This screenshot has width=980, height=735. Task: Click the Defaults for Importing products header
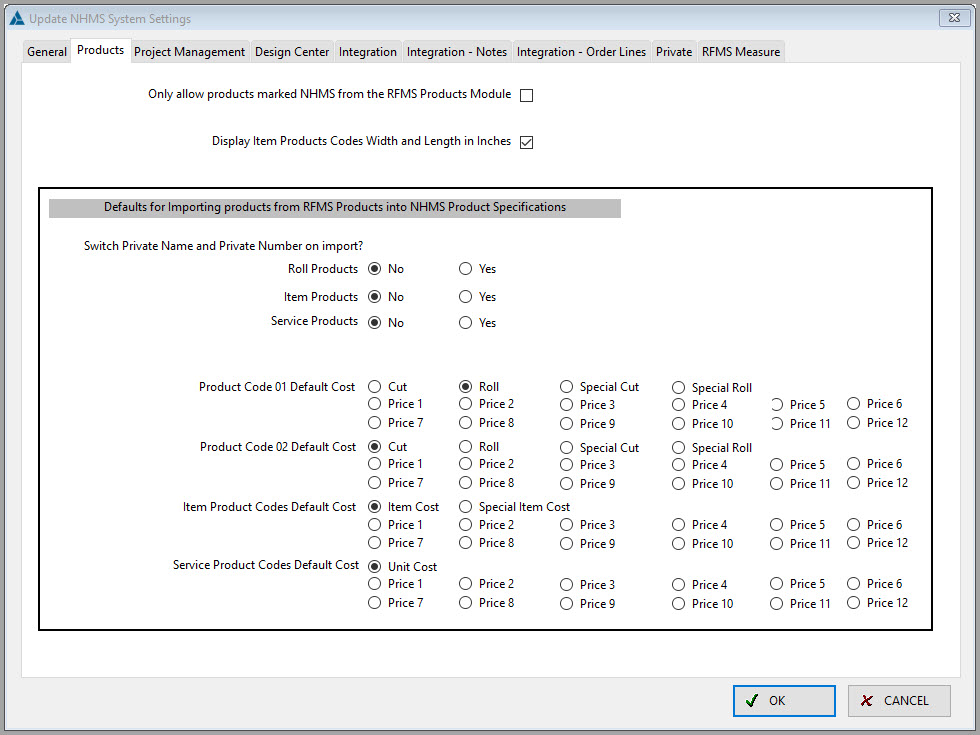(335, 208)
